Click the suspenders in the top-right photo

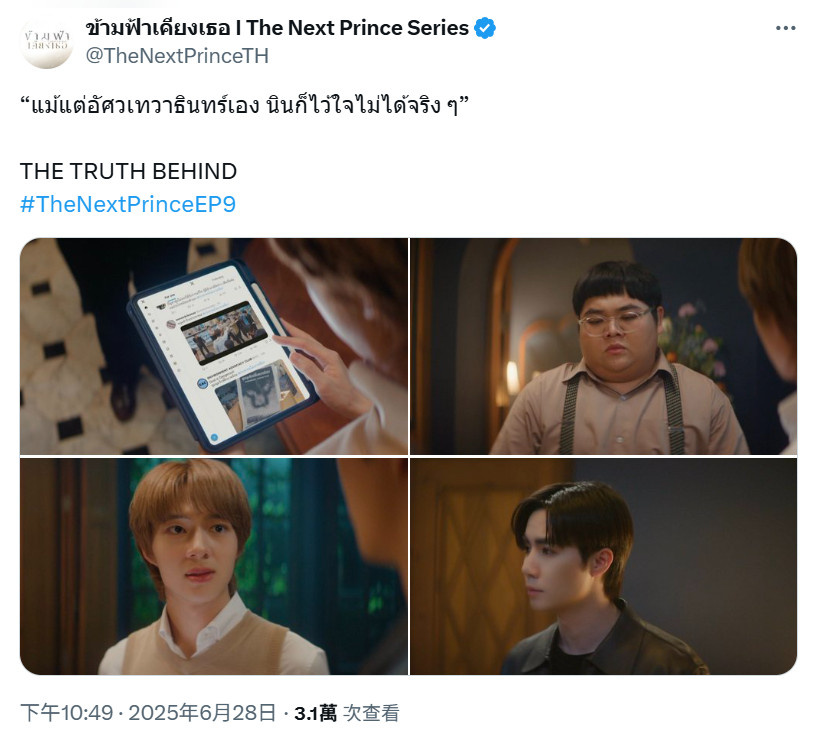pyautogui.click(x=623, y=409)
